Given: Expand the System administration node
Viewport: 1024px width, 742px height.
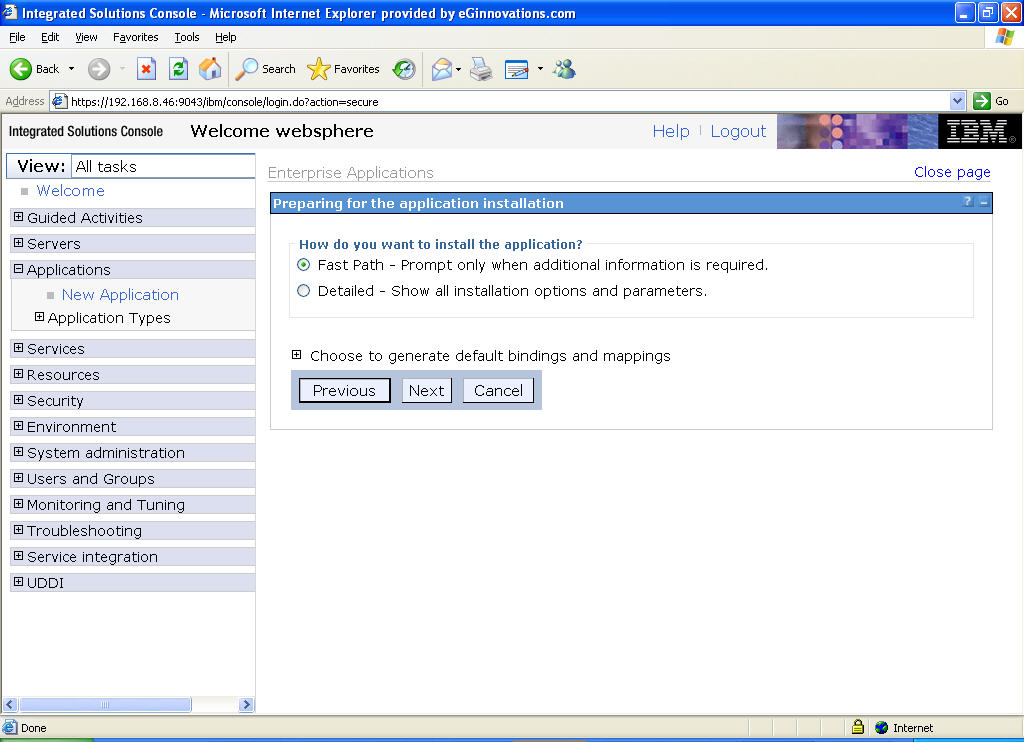Looking at the screenshot, I should [18, 452].
